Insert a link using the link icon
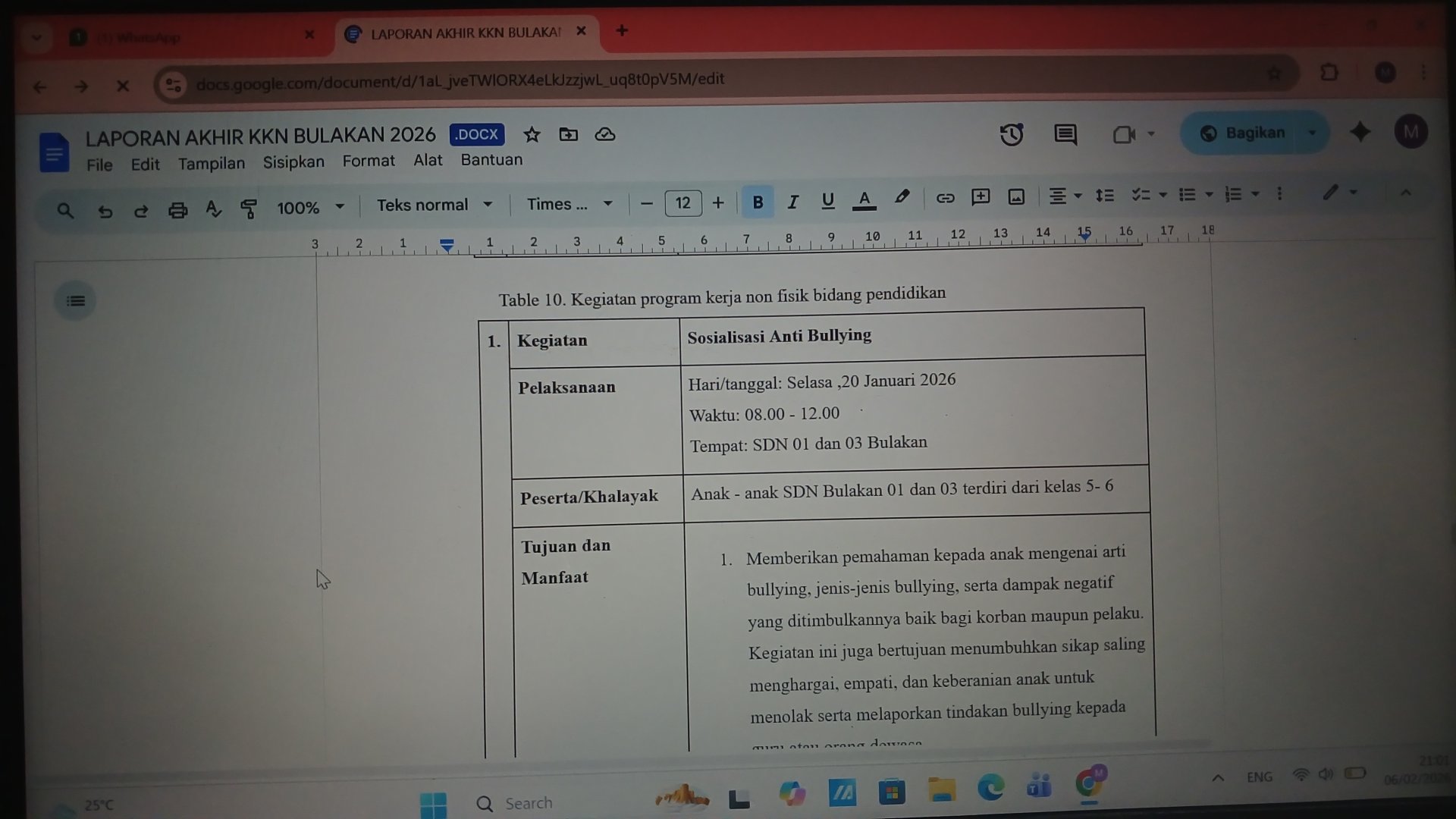Screen dimensions: 1456x819 tap(945, 198)
